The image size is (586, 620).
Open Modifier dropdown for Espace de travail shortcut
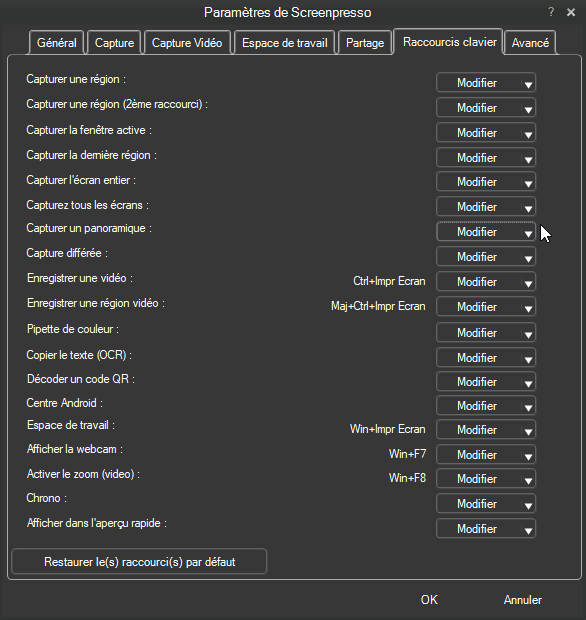(x=486, y=430)
